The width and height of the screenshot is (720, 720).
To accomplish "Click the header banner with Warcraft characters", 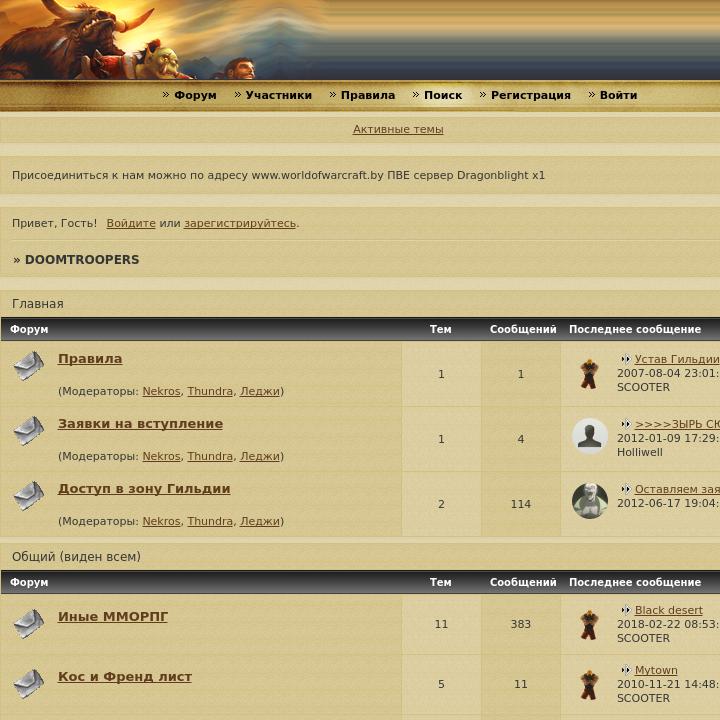I will click(360, 40).
